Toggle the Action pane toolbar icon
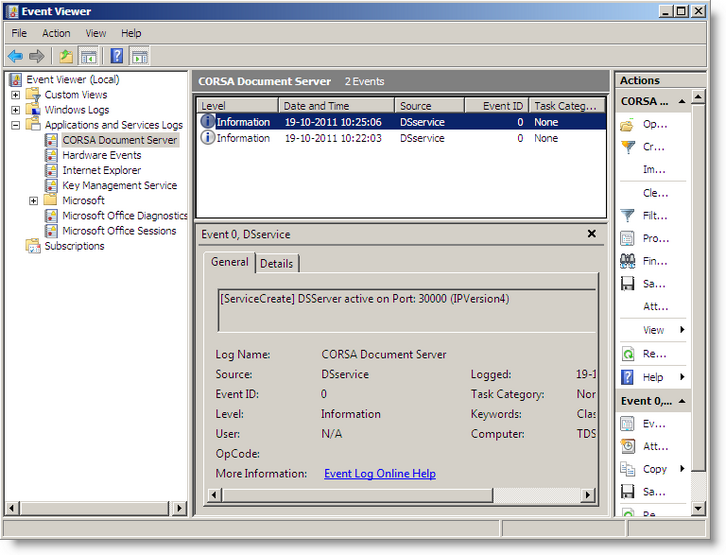 click(x=140, y=56)
